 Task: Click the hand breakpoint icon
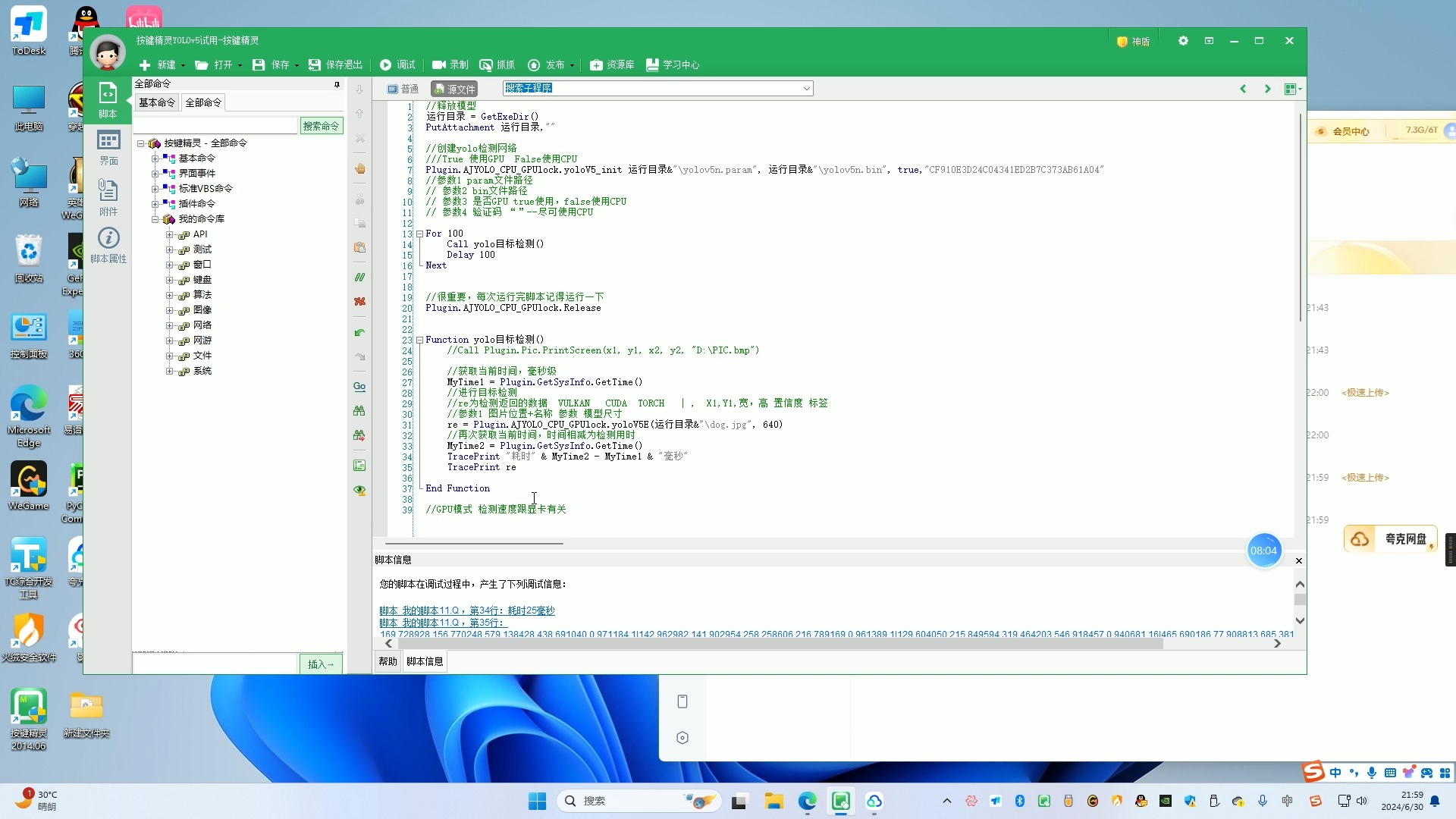click(x=360, y=169)
